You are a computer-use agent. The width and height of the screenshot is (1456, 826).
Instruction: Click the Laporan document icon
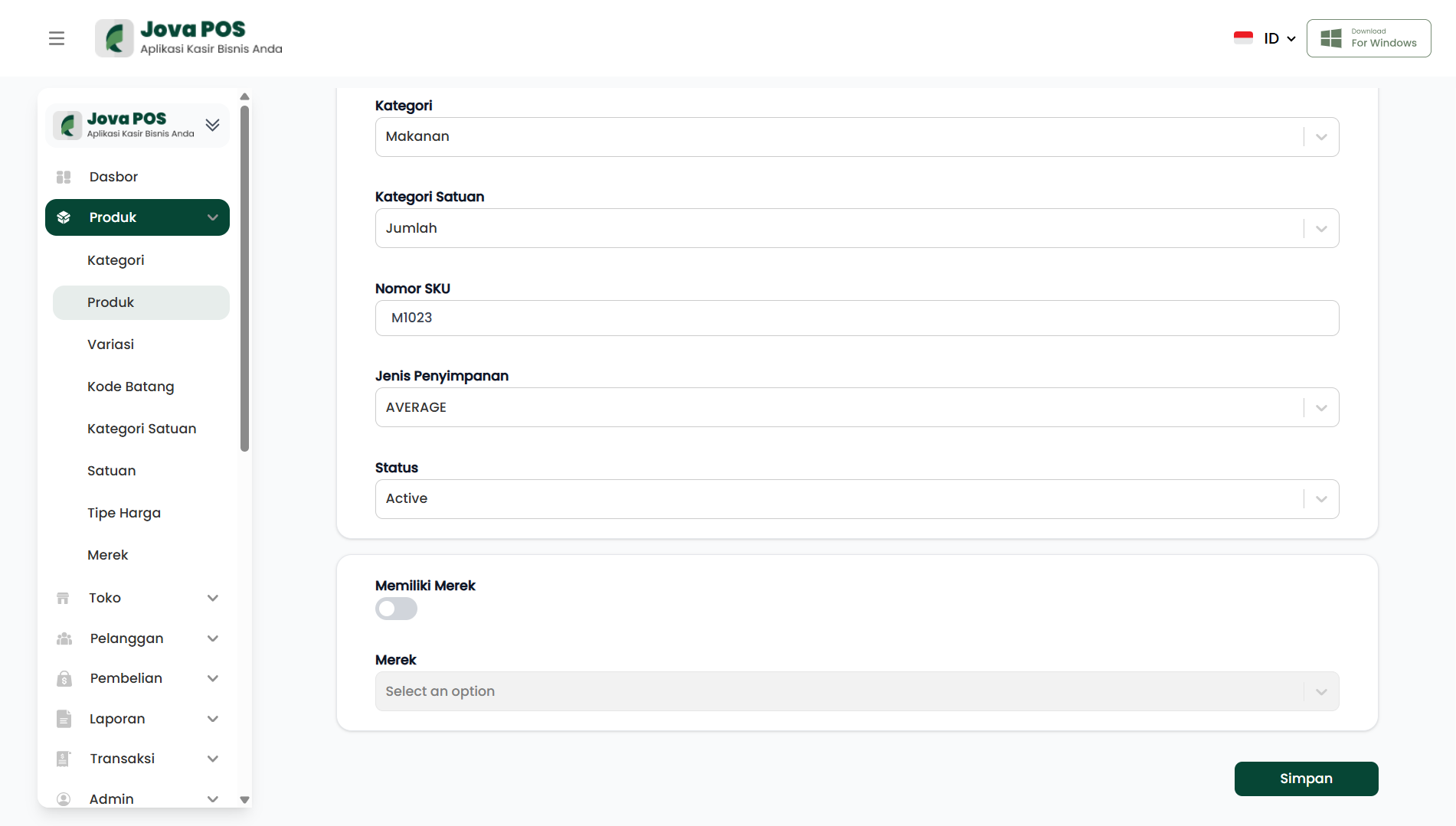tap(64, 719)
